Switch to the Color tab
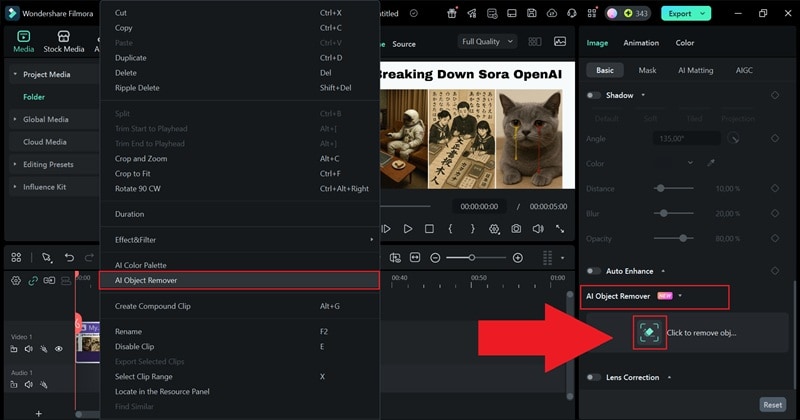This screenshot has height=420, width=800. coord(685,43)
